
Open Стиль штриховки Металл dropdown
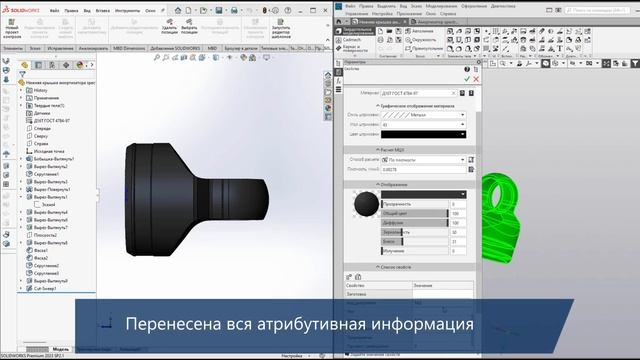(x=462, y=115)
